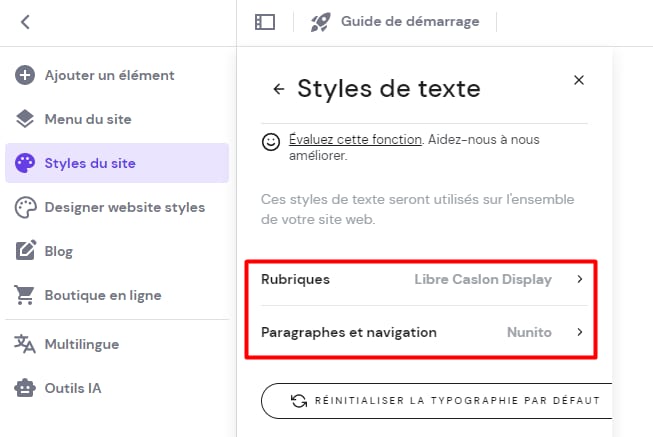Click the Designer website styles palette icon

click(25, 207)
